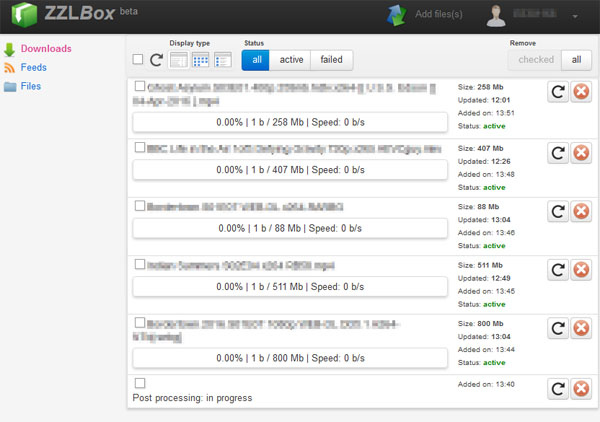This screenshot has height=422, width=600.
Task: Delete the 511 Mb download
Action: click(x=582, y=271)
